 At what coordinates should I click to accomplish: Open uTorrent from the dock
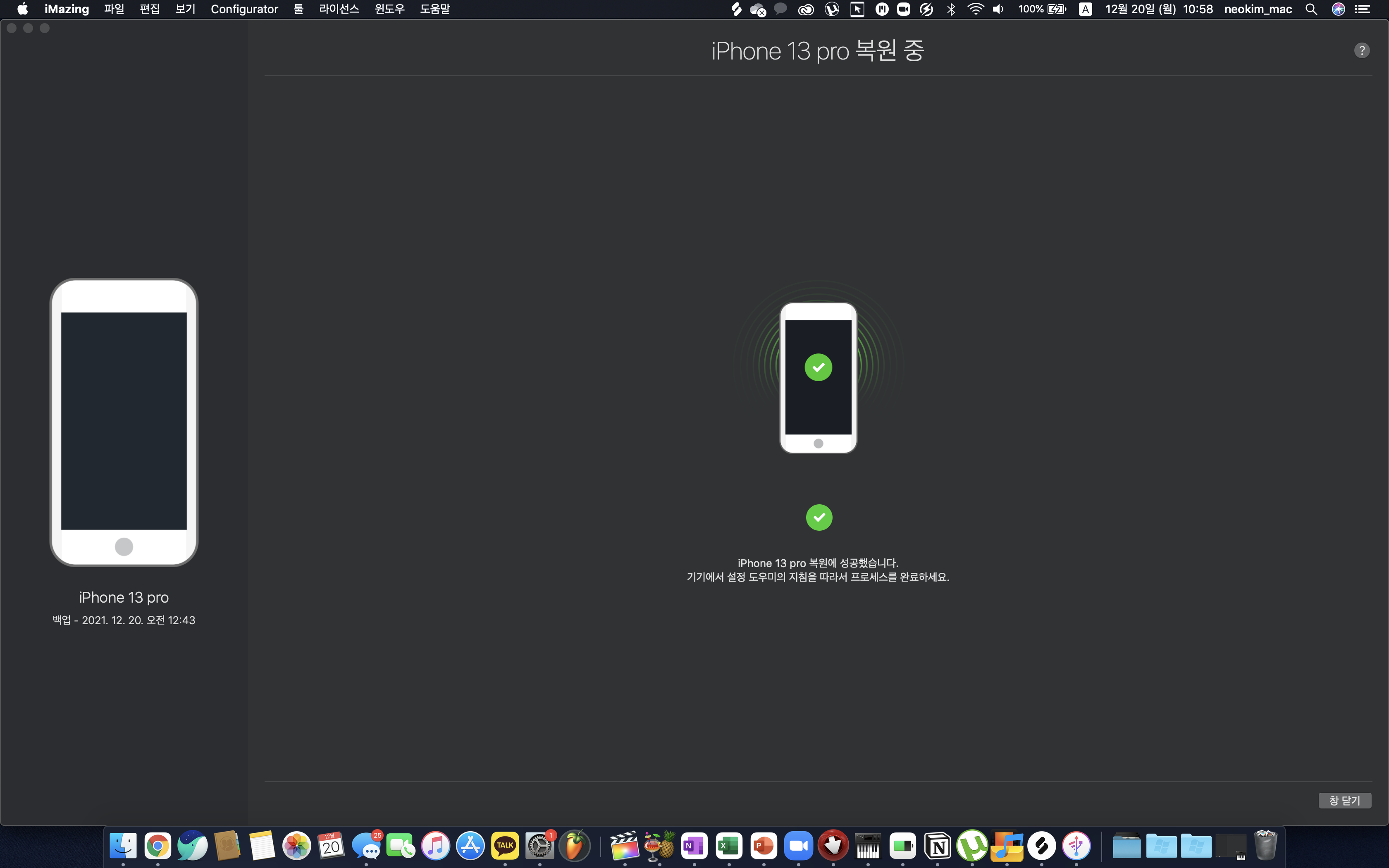coord(972,846)
